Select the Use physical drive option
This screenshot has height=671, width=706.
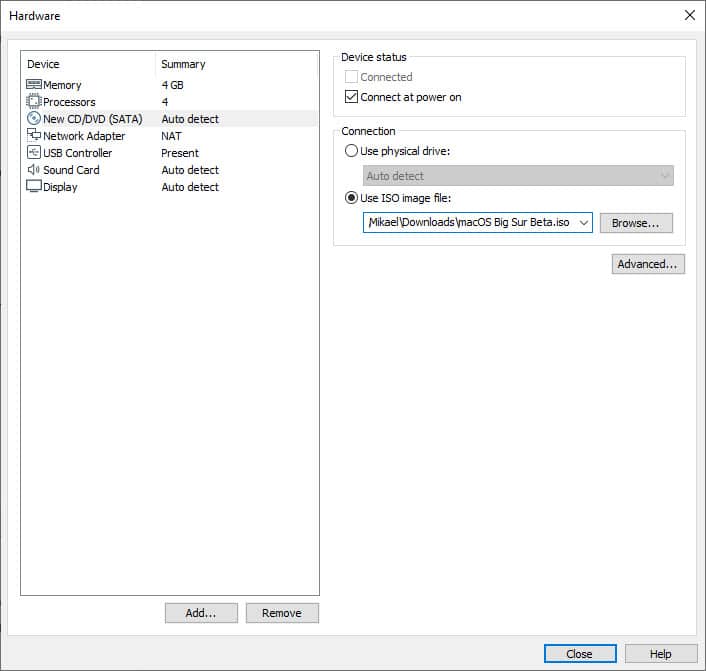tap(351, 150)
